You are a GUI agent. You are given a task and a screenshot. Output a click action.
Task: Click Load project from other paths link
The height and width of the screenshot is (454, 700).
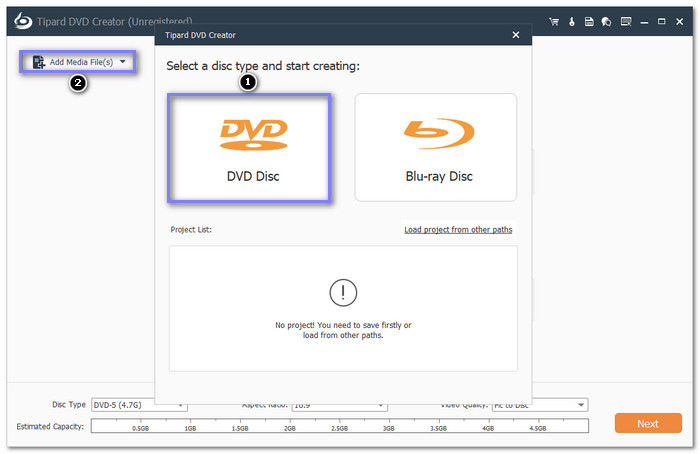click(458, 229)
